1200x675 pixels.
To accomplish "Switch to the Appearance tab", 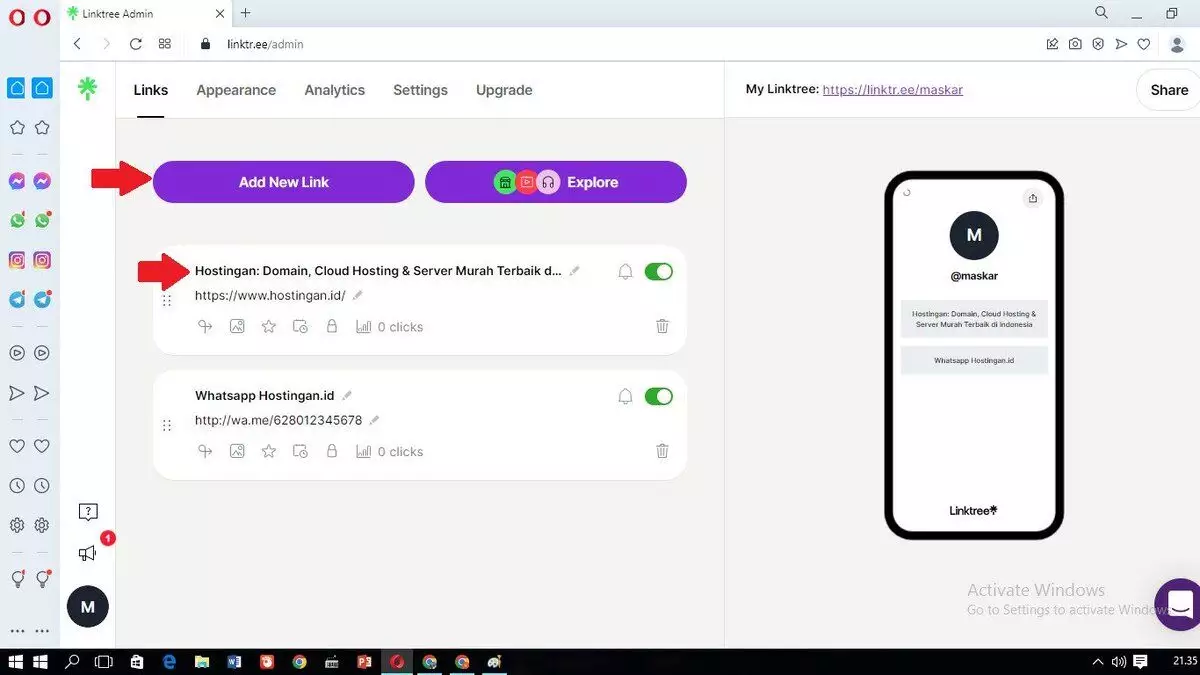I will 236,90.
